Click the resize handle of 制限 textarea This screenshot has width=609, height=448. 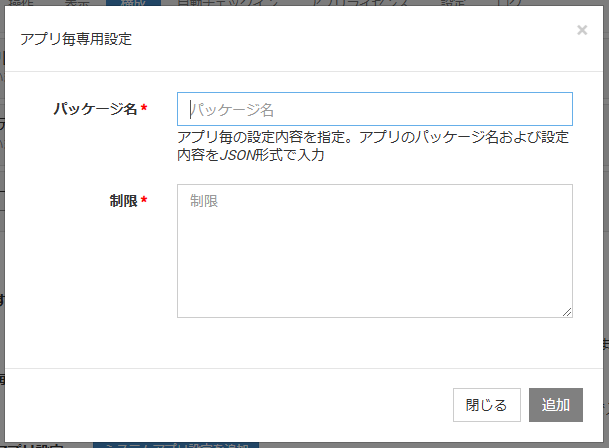tap(567, 312)
